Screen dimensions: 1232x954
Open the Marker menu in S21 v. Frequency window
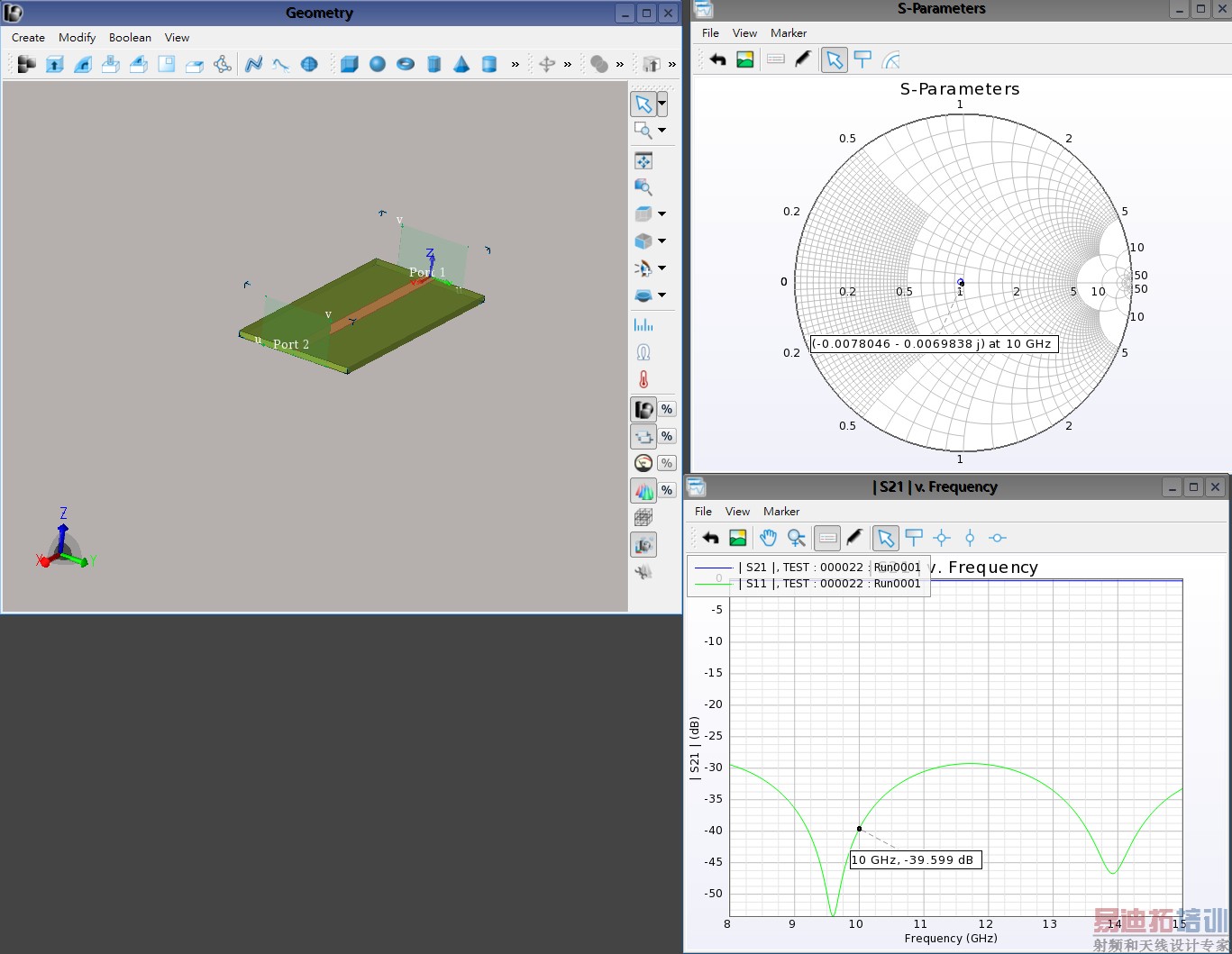coord(781,512)
